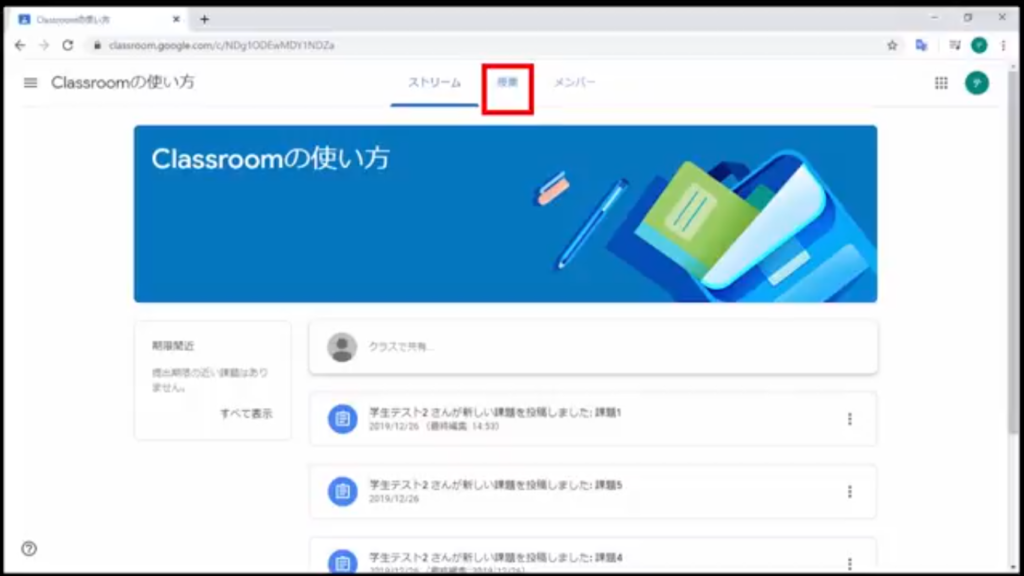
Task: Bookmark this page with the star icon
Action: click(892, 45)
